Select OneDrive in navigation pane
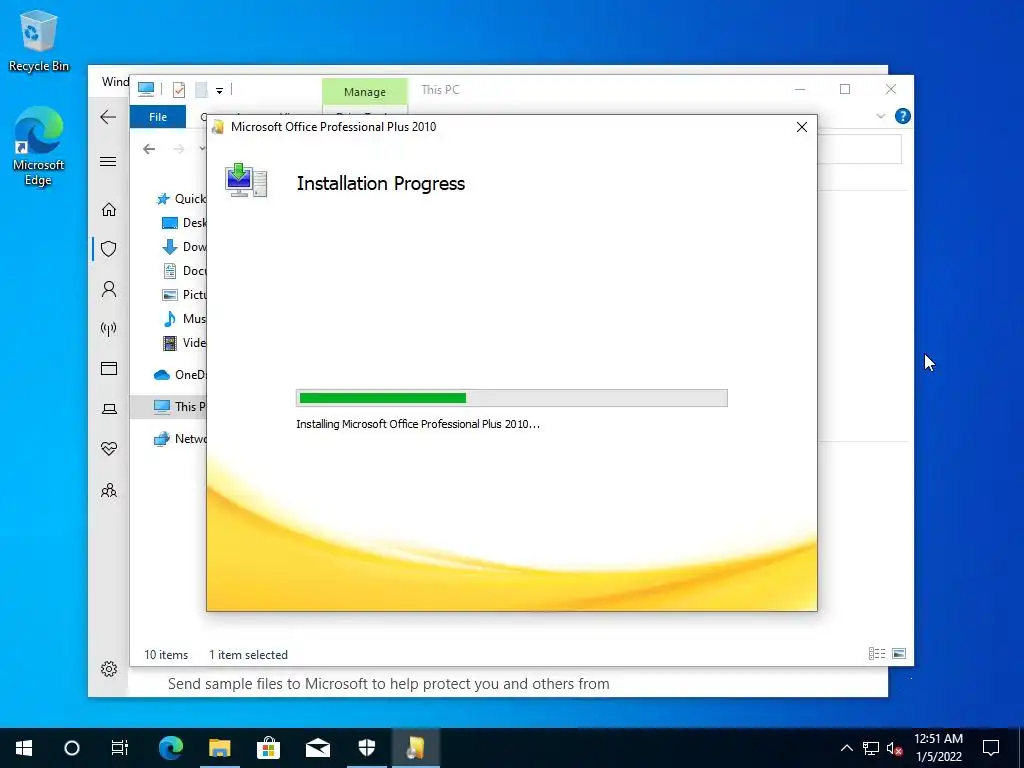Screen dimensions: 1024x768 click(180, 375)
